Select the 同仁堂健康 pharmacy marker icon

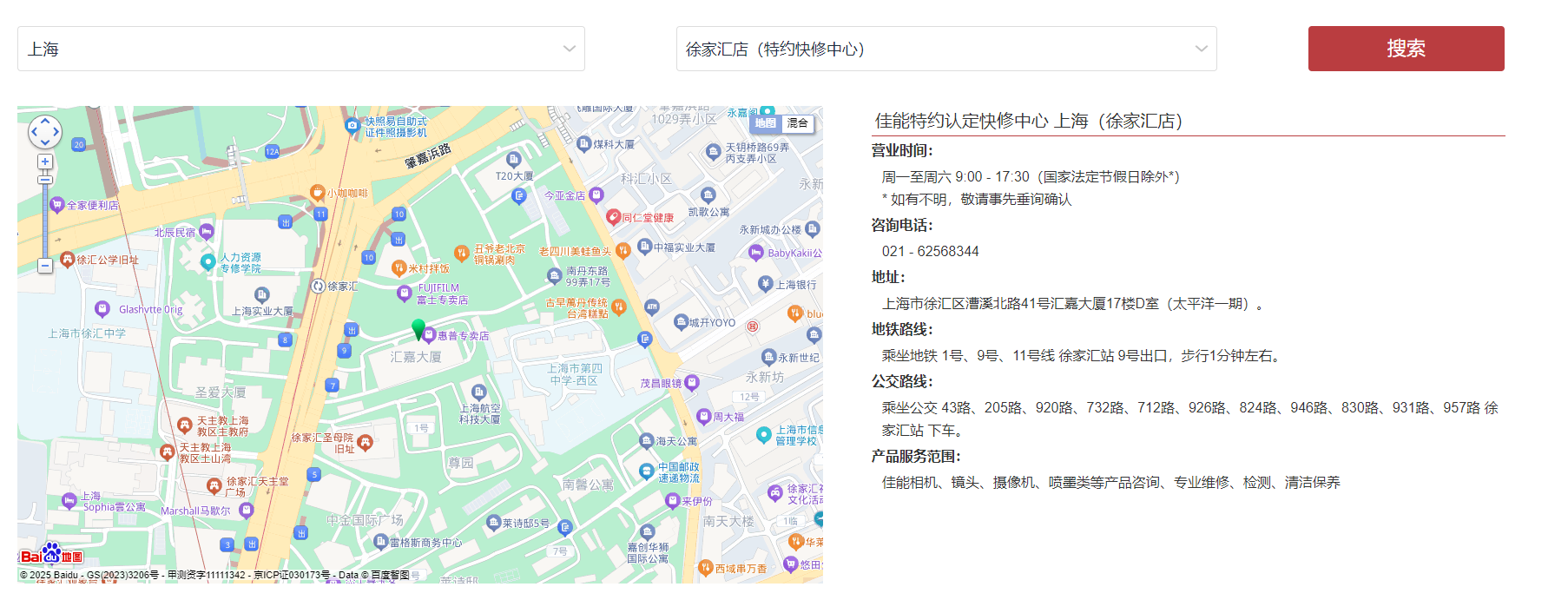click(x=613, y=216)
